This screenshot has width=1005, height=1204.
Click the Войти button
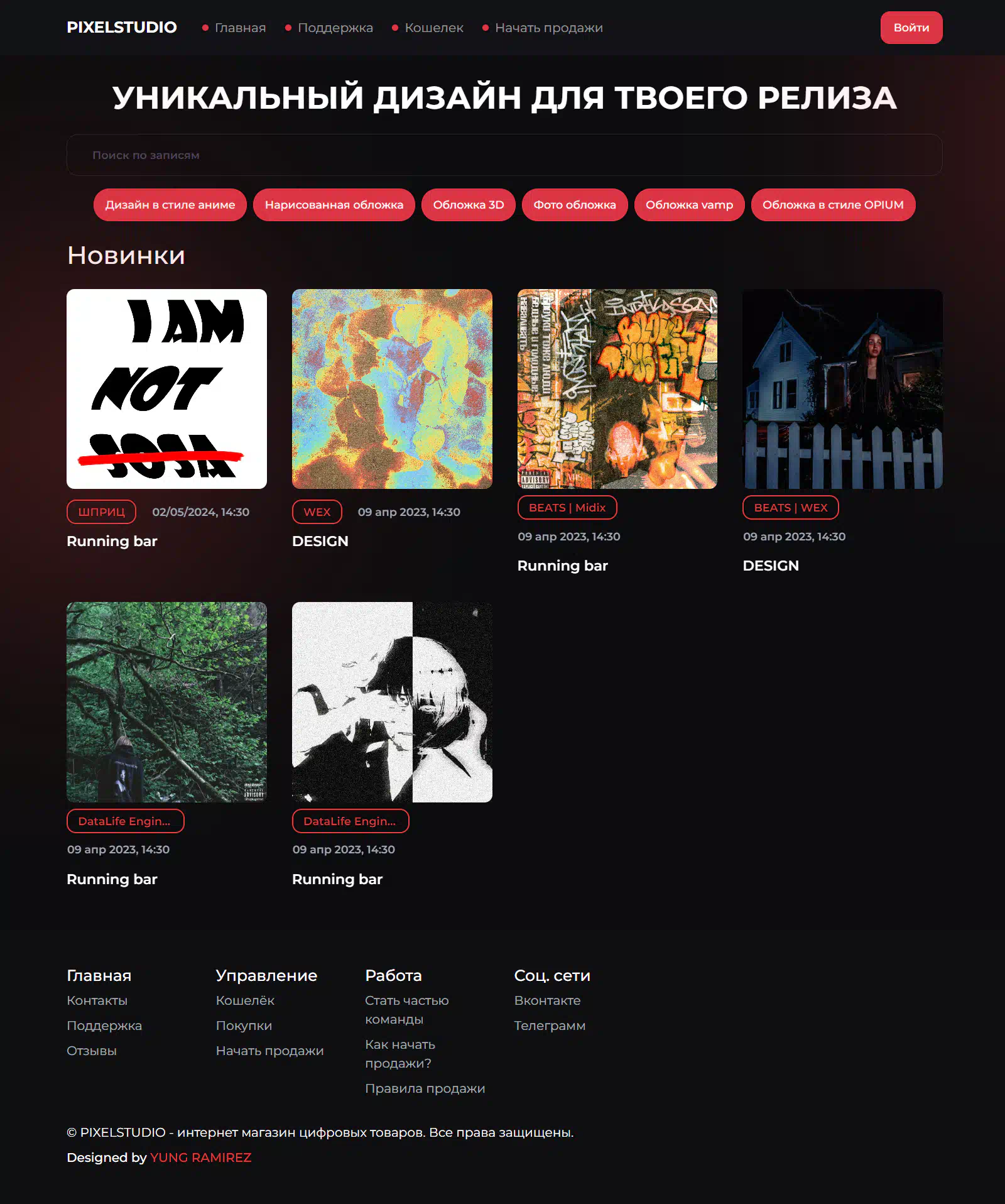[911, 28]
